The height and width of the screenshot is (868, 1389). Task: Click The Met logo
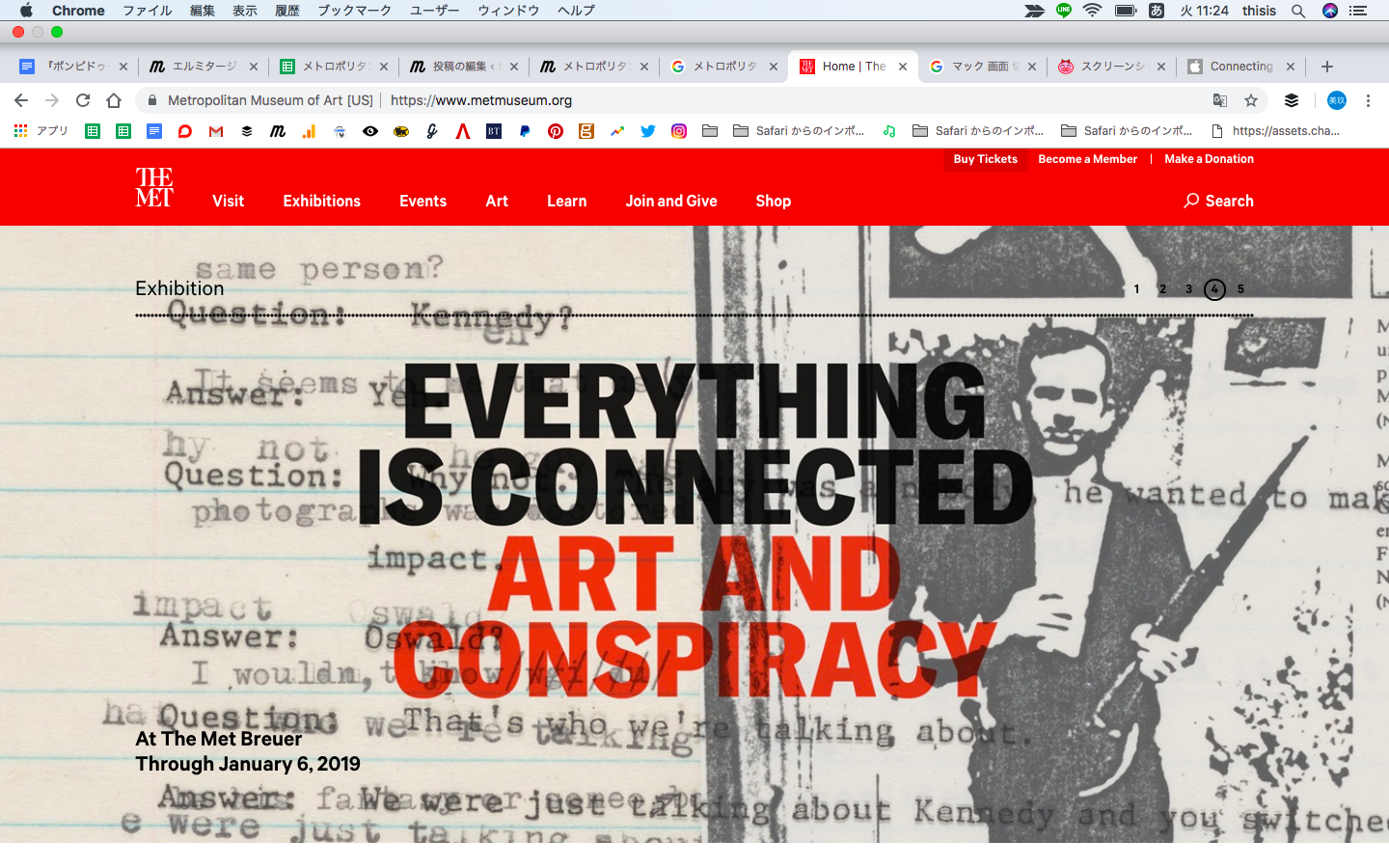click(x=154, y=187)
